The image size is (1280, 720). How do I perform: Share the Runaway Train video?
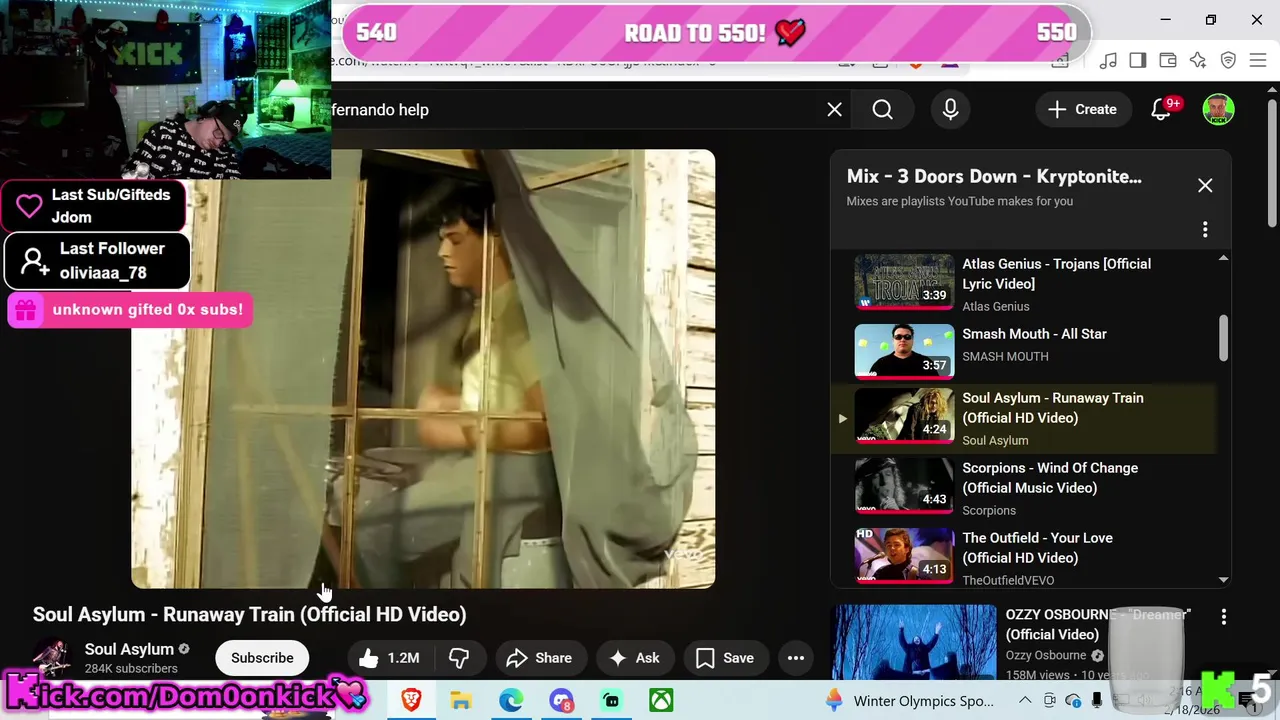pyautogui.click(x=539, y=658)
